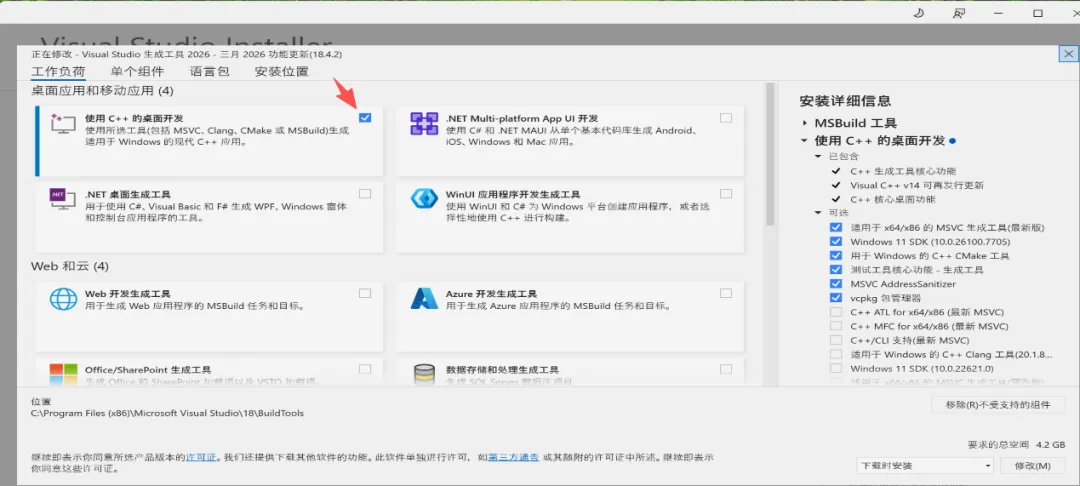This screenshot has width=1080, height=486.
Task: Uncheck 测试工具核心功能 - 生成工具
Action: pos(836,270)
